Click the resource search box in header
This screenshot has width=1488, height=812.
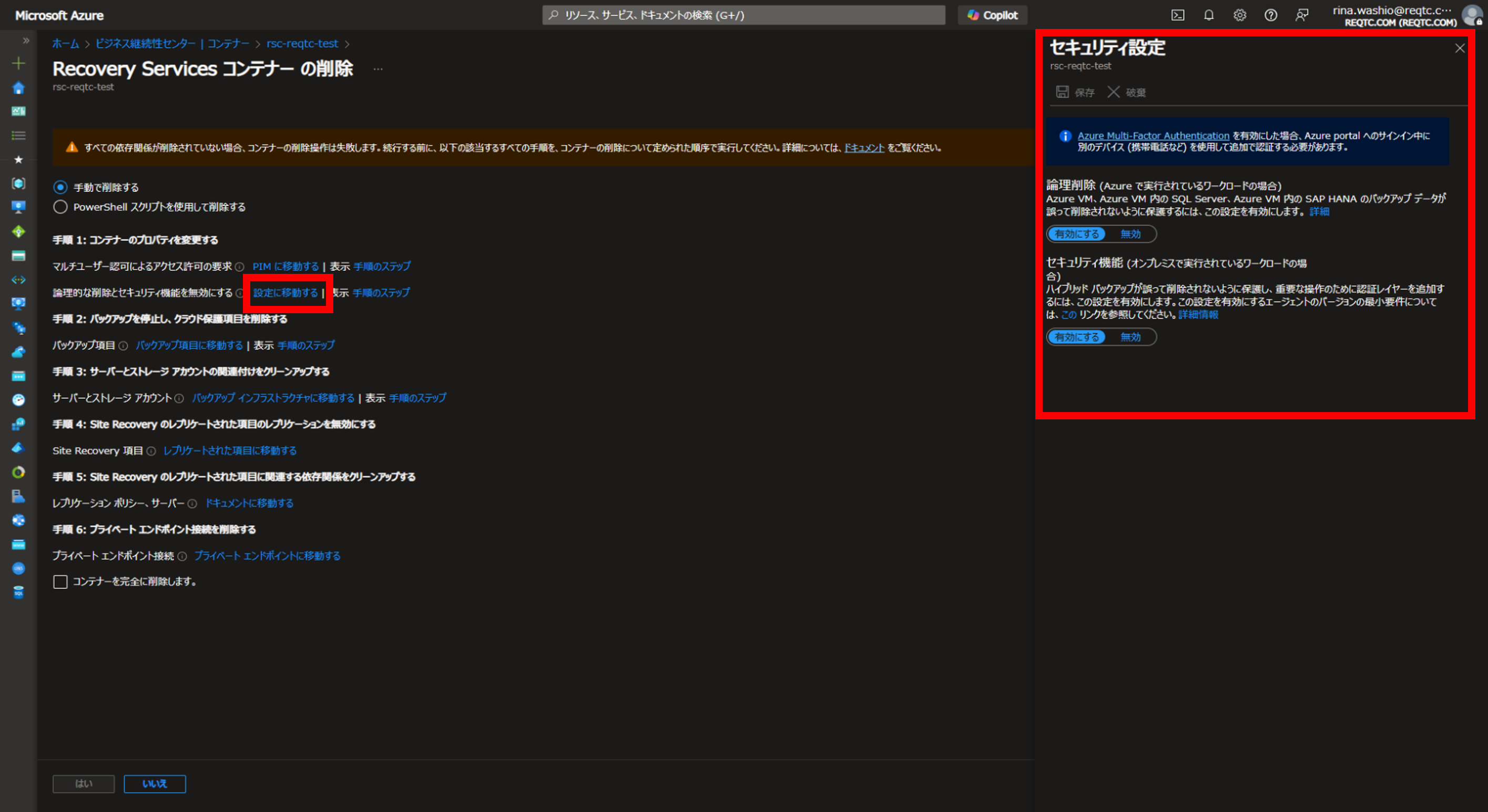[x=744, y=15]
